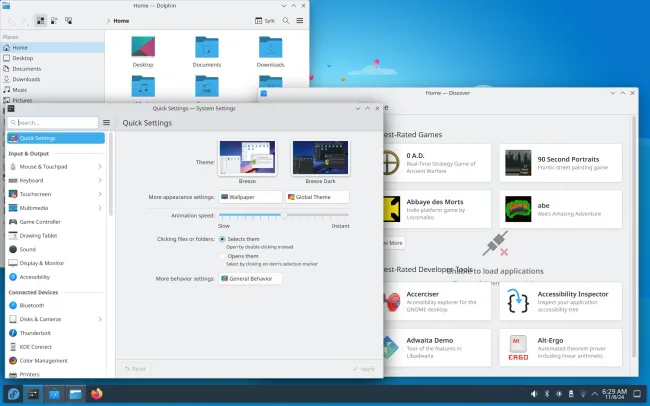
Task: Click the Animation speed slider handle
Action: (284, 214)
